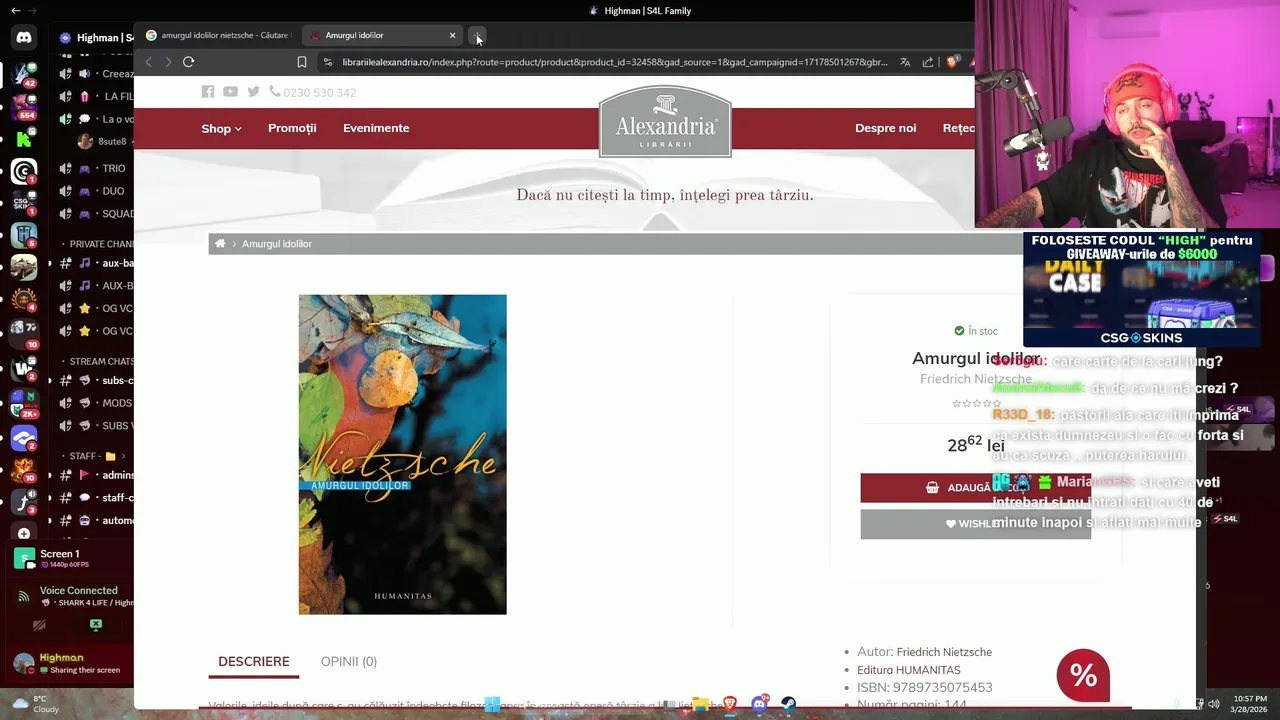Open site settings icon beside the URL
Image resolution: width=1280 pixels, height=720 pixels.
click(327, 62)
